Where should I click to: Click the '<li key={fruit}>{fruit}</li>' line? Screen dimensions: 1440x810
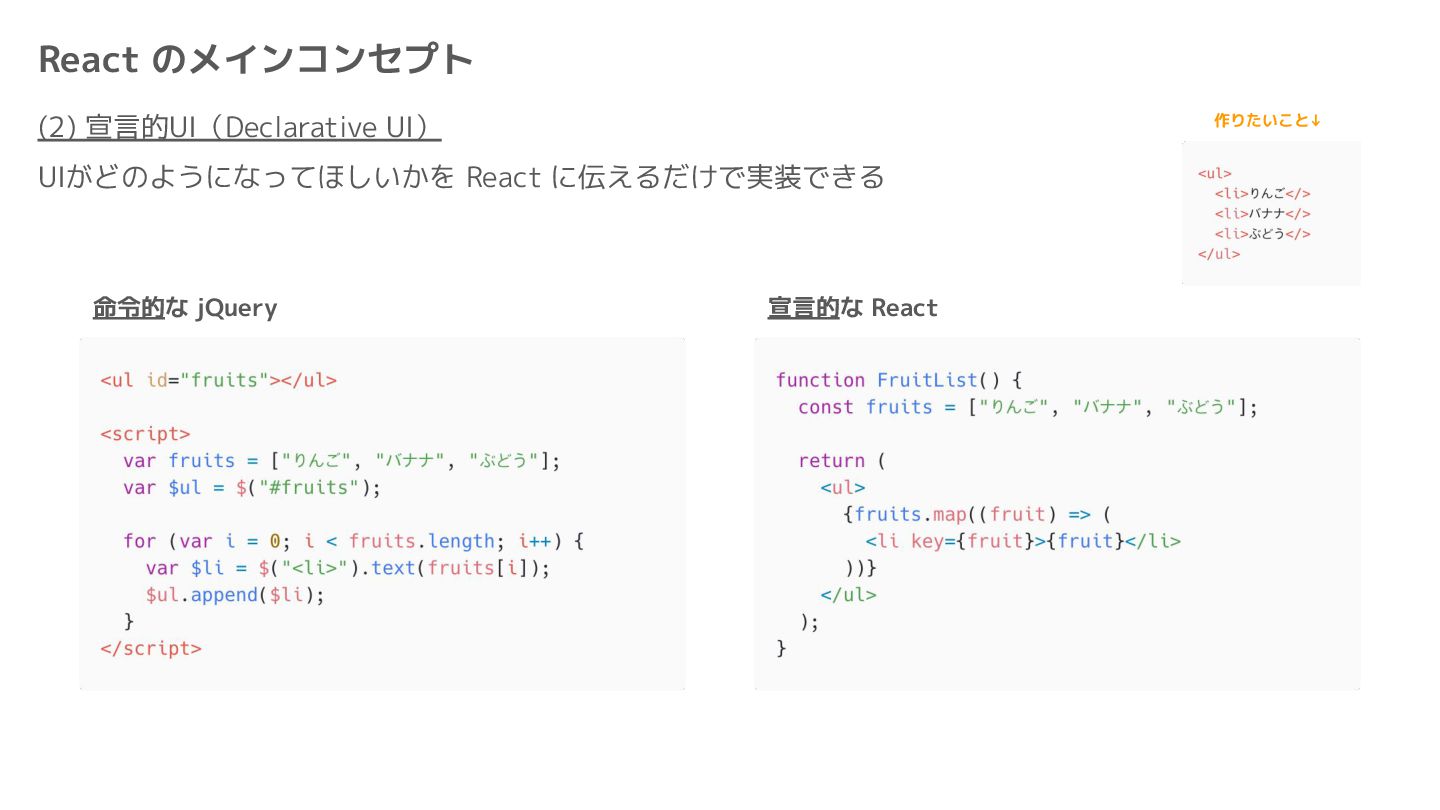pyautogui.click(x=1023, y=541)
